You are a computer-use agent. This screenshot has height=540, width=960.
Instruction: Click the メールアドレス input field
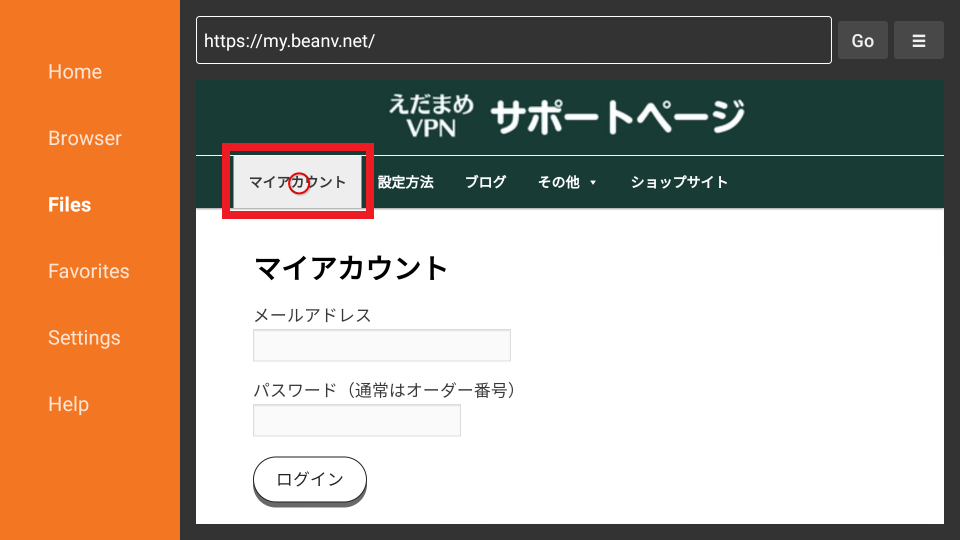pyautogui.click(x=381, y=345)
